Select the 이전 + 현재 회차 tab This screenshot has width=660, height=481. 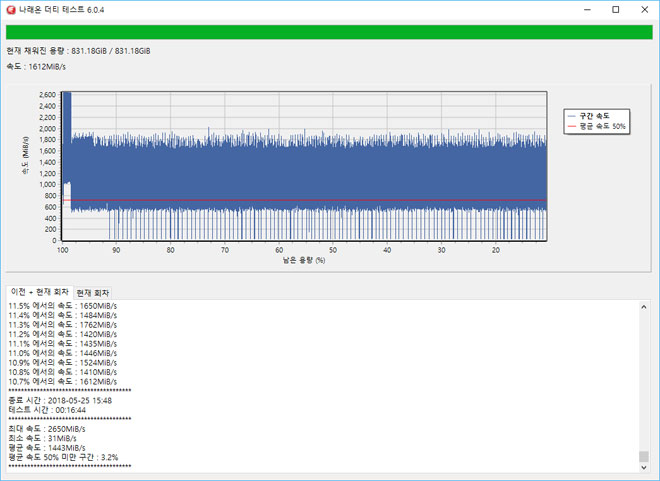click(40, 292)
